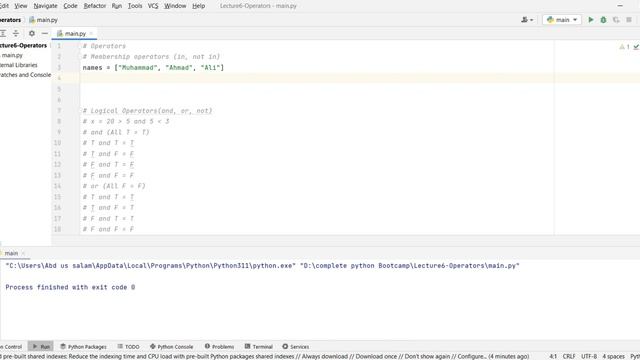Open the user account icon dropdown
Image resolution: width=640 pixels, height=360 pixels.
pos(527,20)
